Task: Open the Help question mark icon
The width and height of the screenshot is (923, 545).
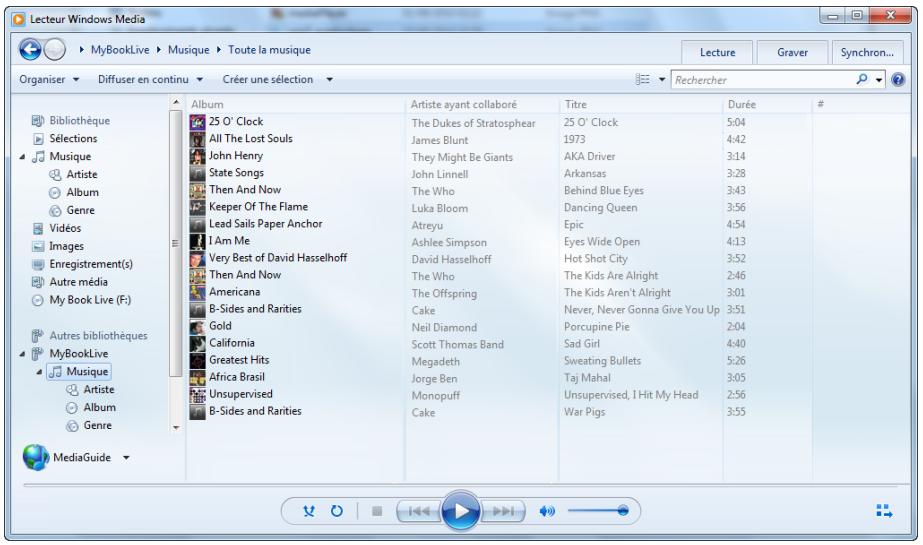Action: [x=898, y=79]
